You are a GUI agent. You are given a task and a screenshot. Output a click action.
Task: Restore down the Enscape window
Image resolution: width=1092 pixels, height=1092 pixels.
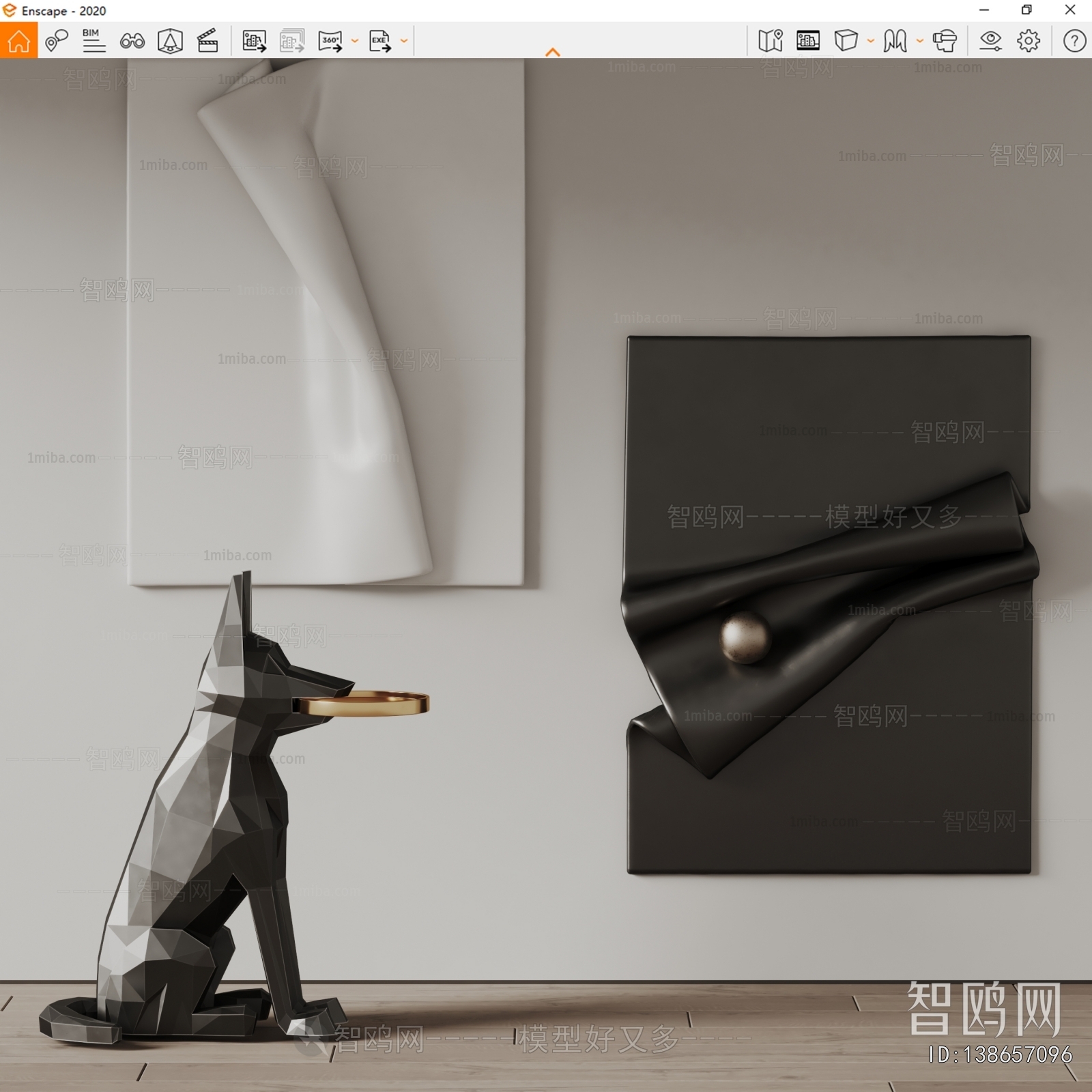(1026, 10)
